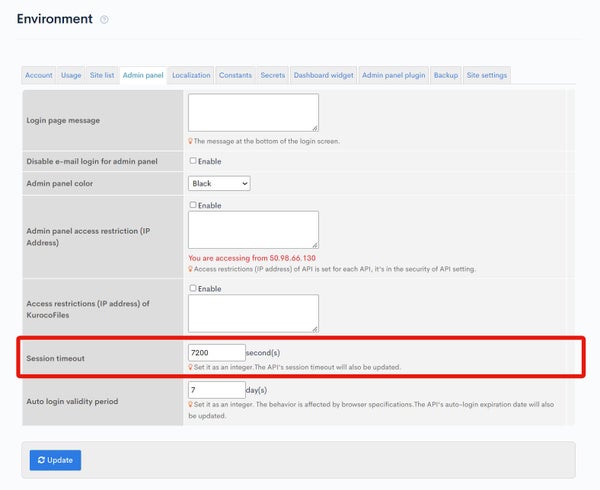Click the KurocoFiles IP address text area
The image size is (600, 490).
[253, 313]
